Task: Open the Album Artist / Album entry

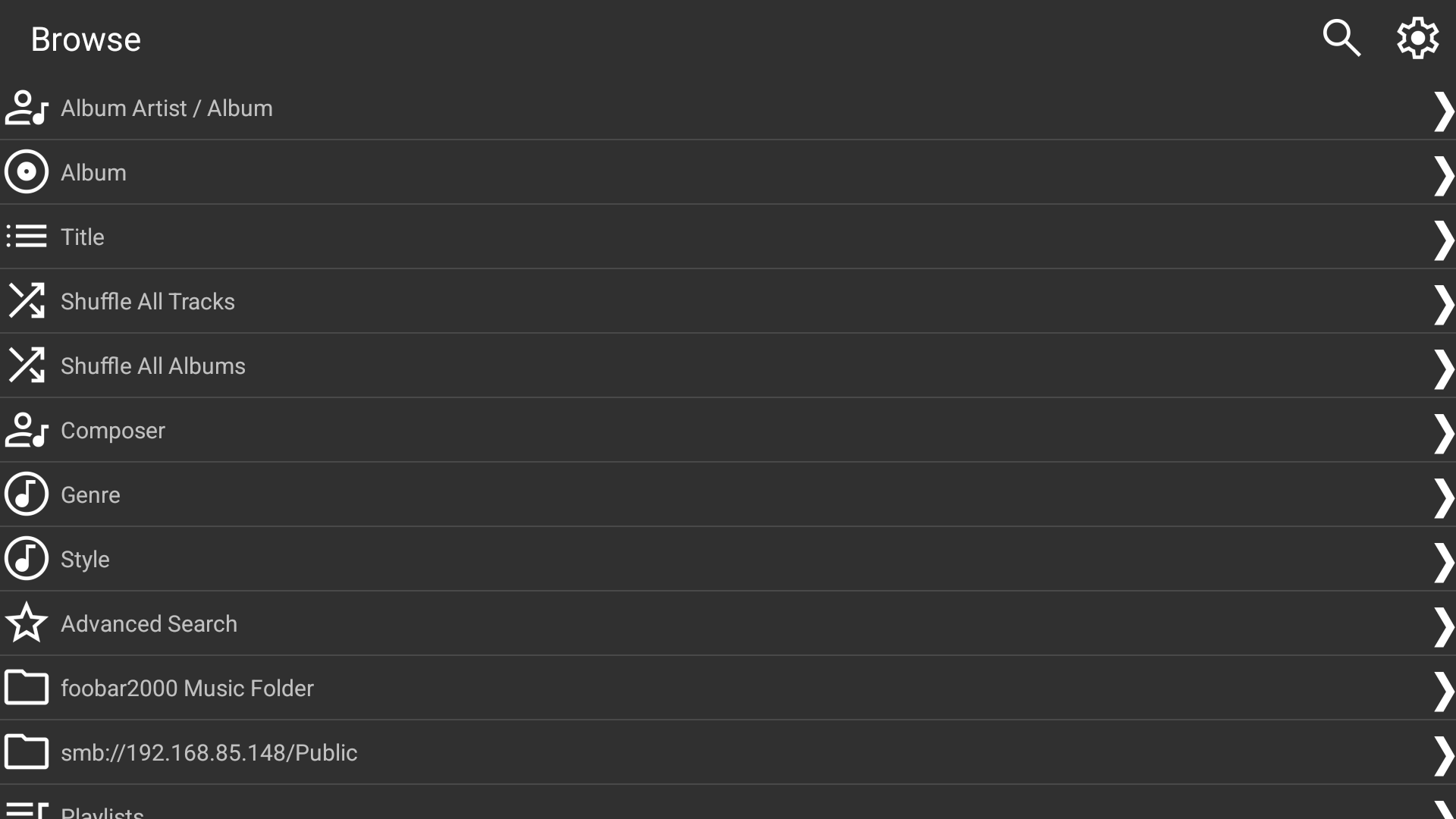Action: tap(167, 108)
